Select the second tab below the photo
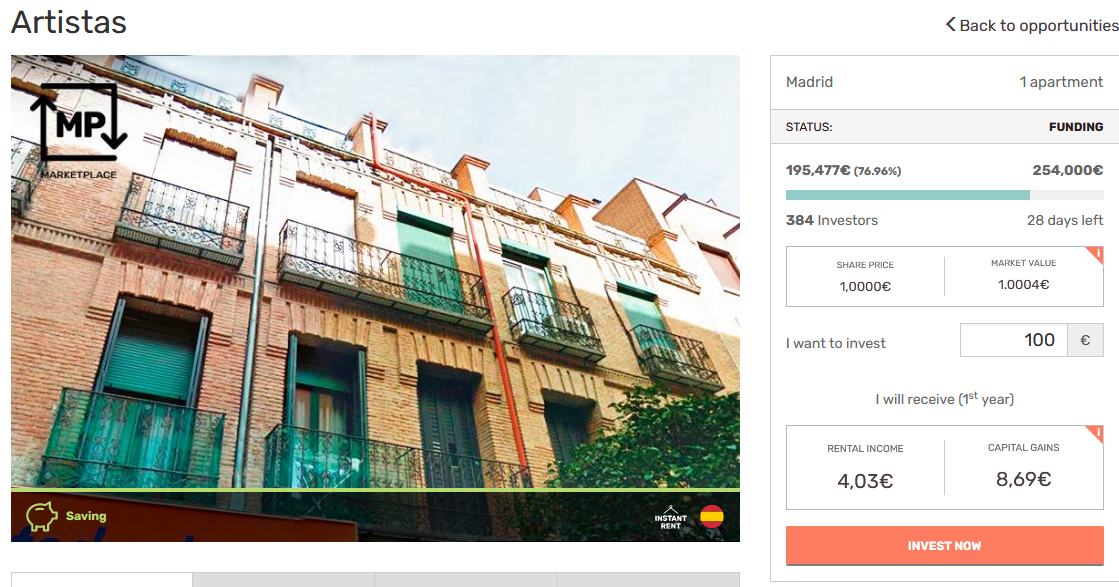 283,580
